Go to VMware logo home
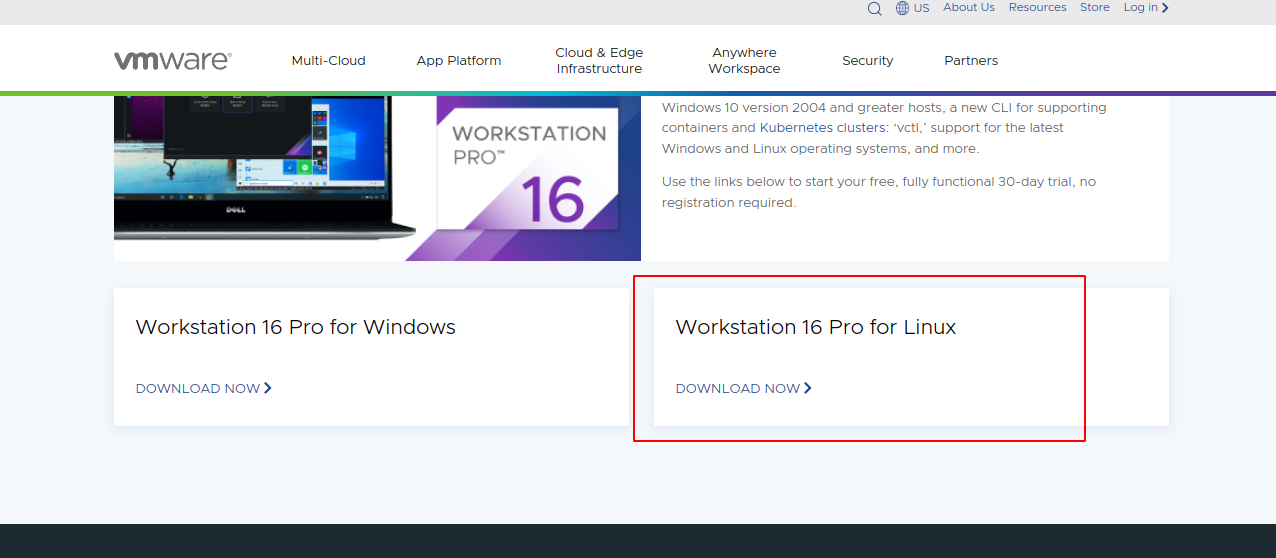 point(173,60)
